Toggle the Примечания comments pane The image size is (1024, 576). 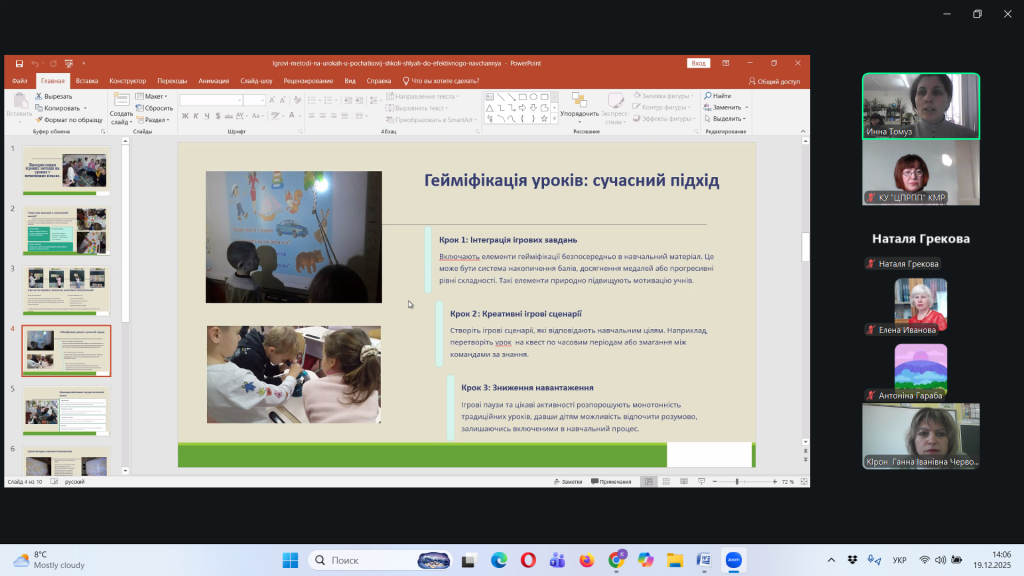(610, 481)
